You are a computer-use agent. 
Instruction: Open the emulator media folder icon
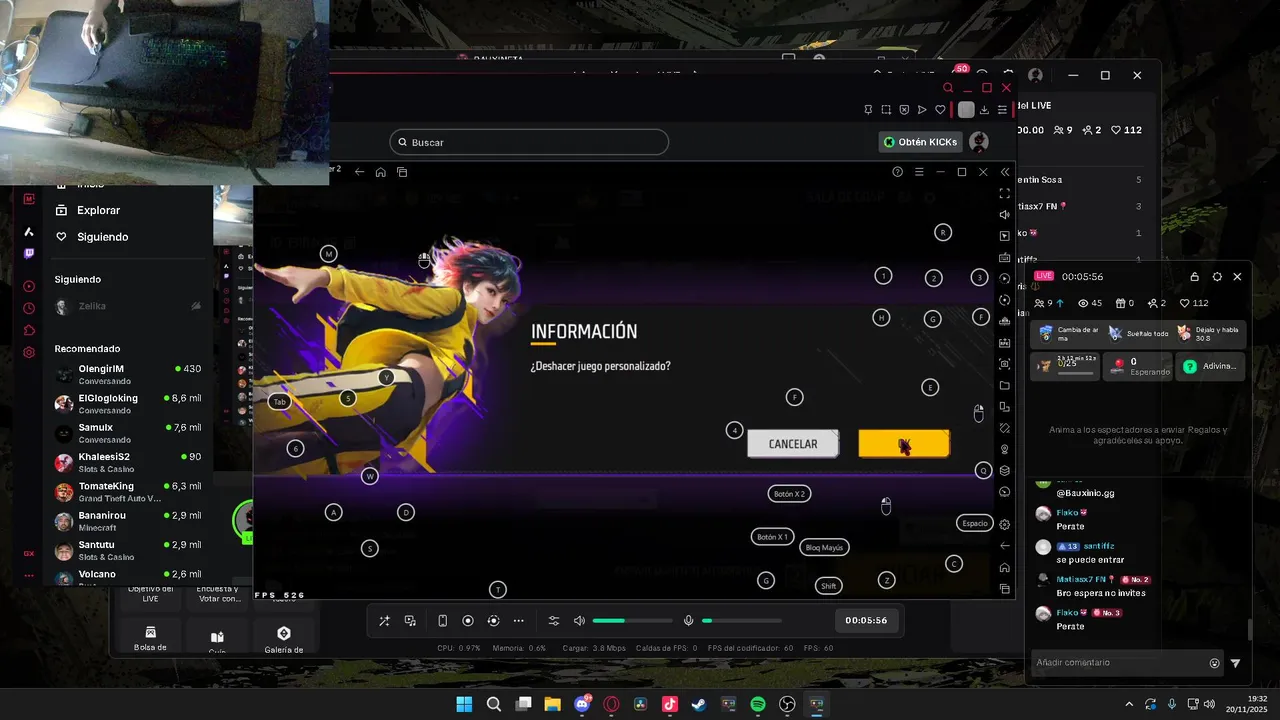[1005, 386]
